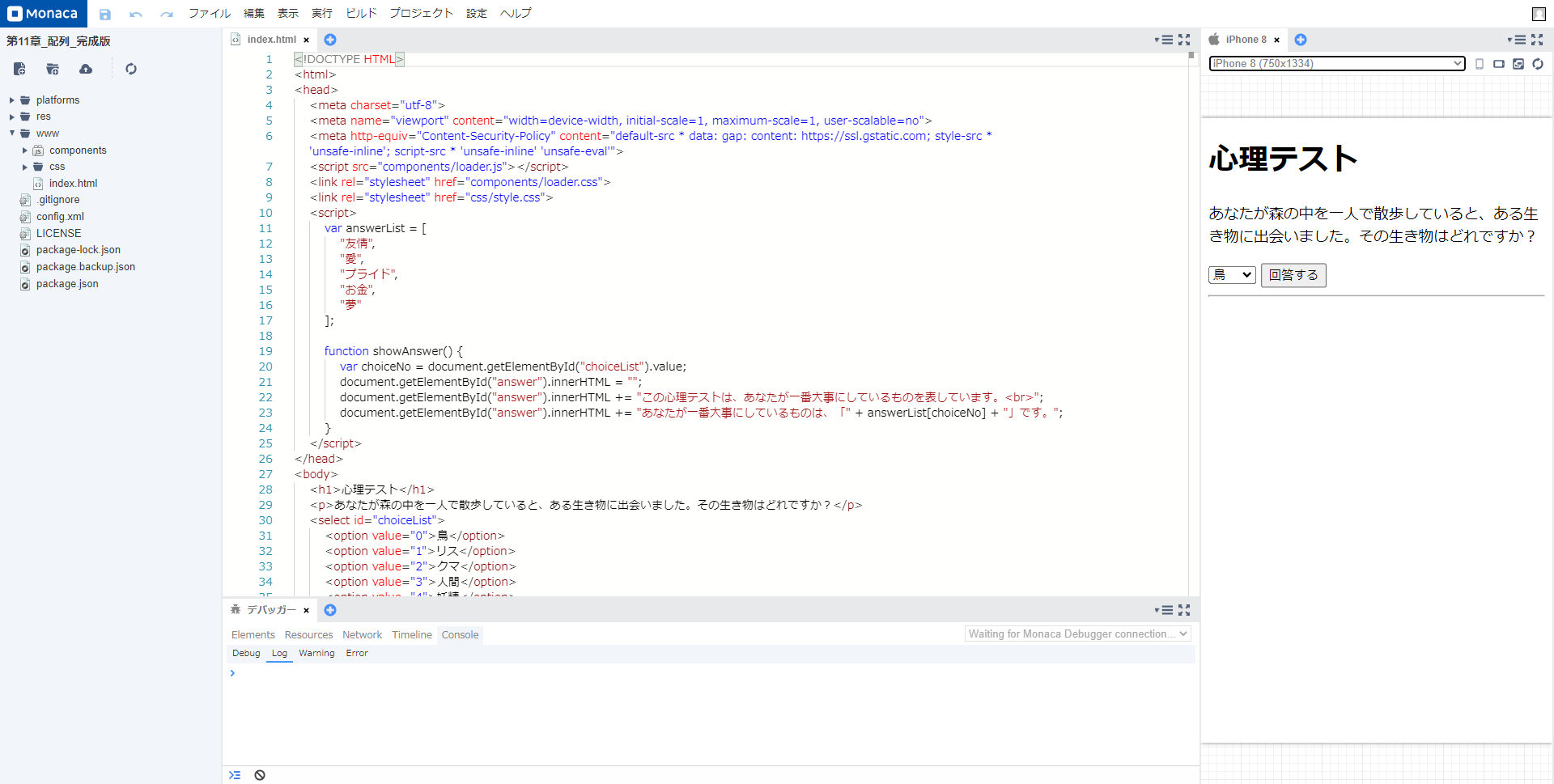Image resolution: width=1554 pixels, height=784 pixels.
Task: Click the new file icon in project panel
Action: click(x=20, y=69)
